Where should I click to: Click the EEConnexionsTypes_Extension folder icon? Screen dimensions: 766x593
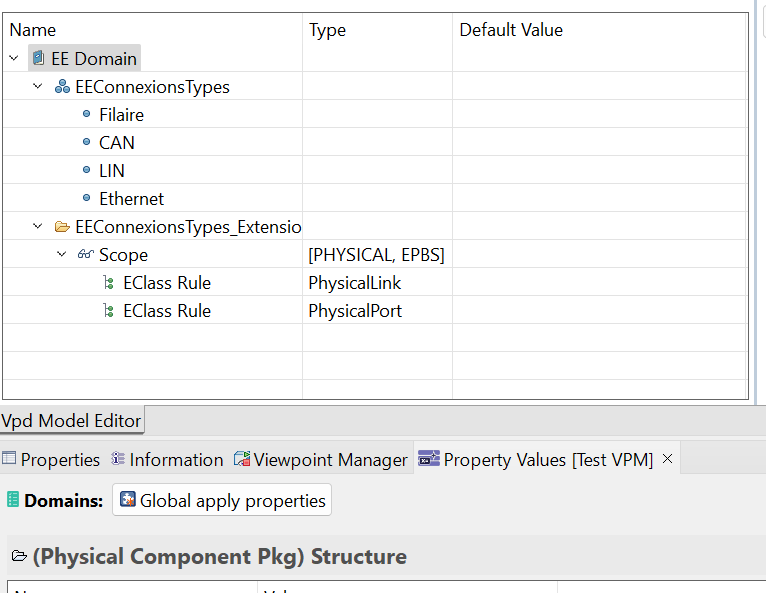pyautogui.click(x=62, y=227)
